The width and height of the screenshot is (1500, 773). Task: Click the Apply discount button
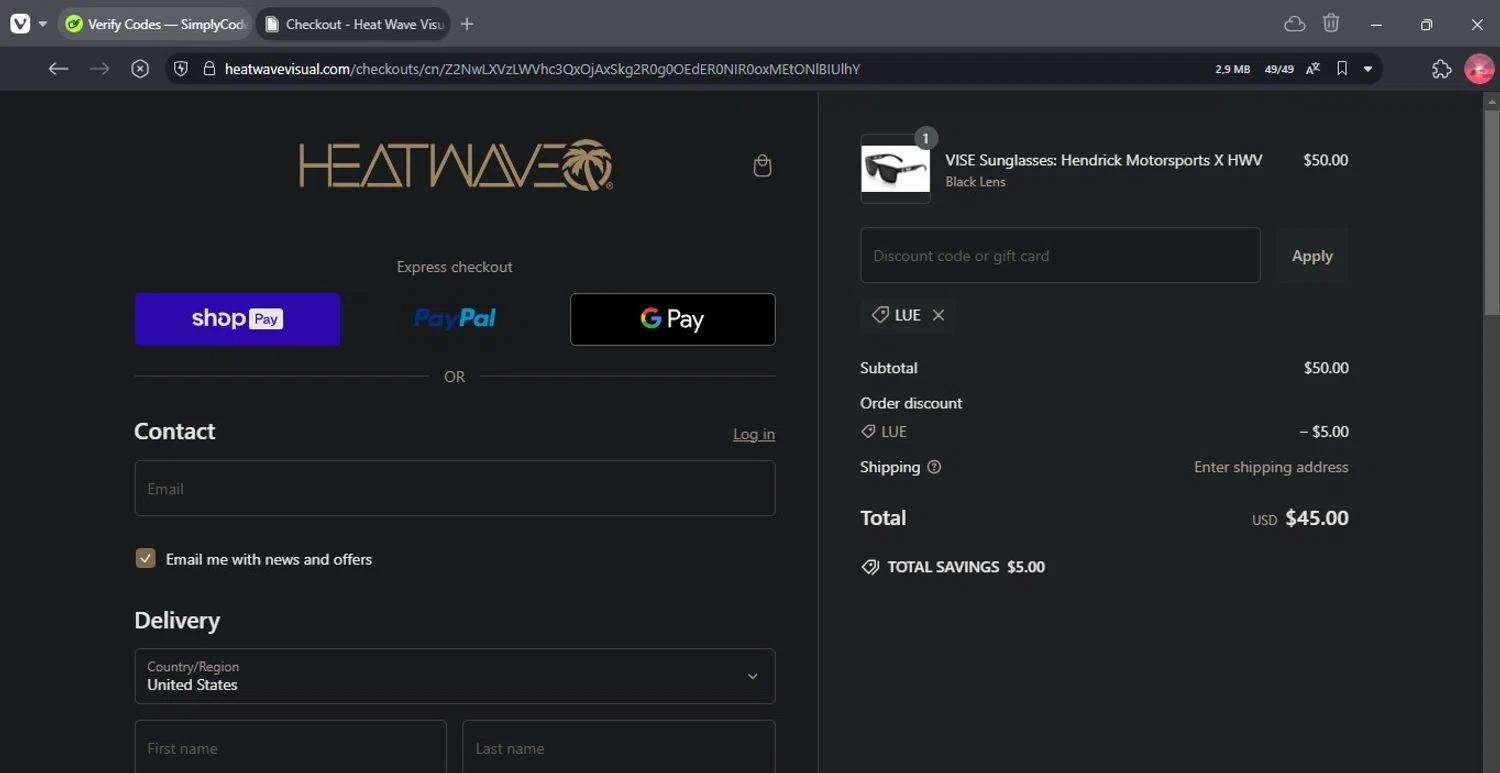coord(1312,256)
